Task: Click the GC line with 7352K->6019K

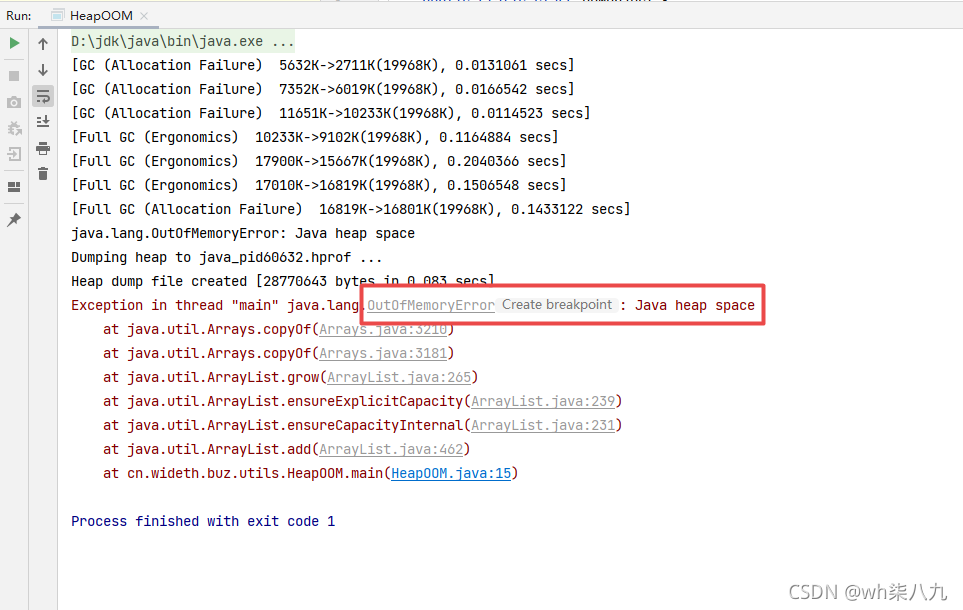Action: click(323, 89)
